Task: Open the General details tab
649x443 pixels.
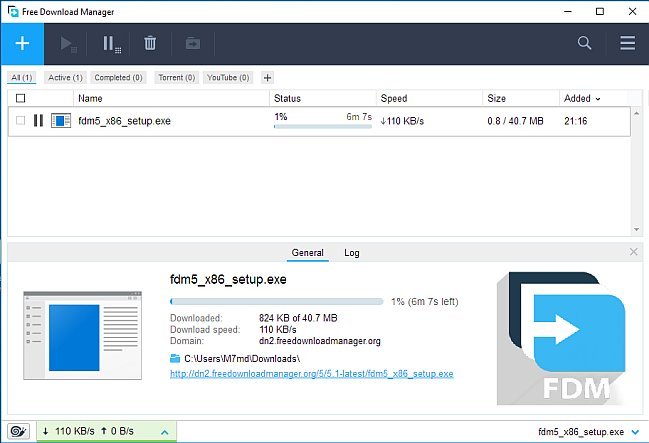Action: (x=308, y=253)
